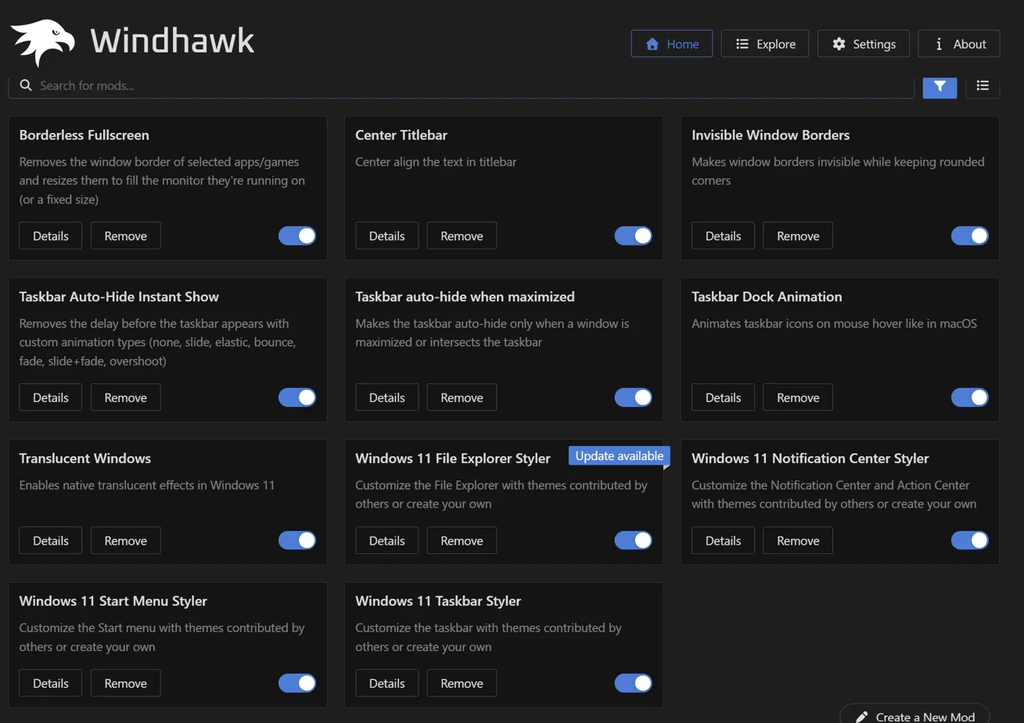Switch to list view layout icon
The image size is (1024, 723).
coord(982,86)
